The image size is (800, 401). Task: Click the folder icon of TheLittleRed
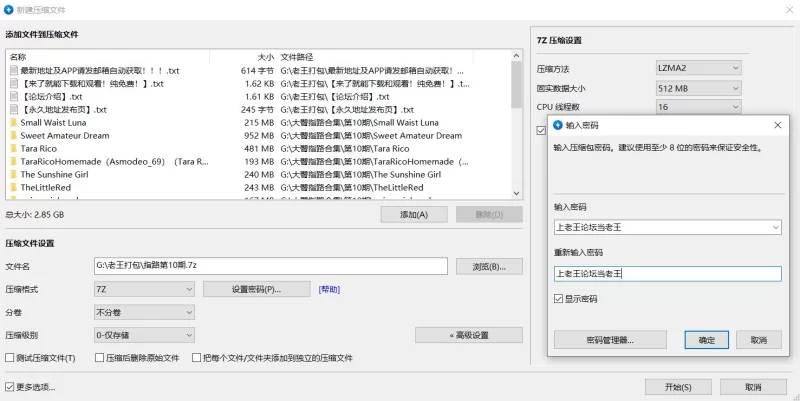13,187
